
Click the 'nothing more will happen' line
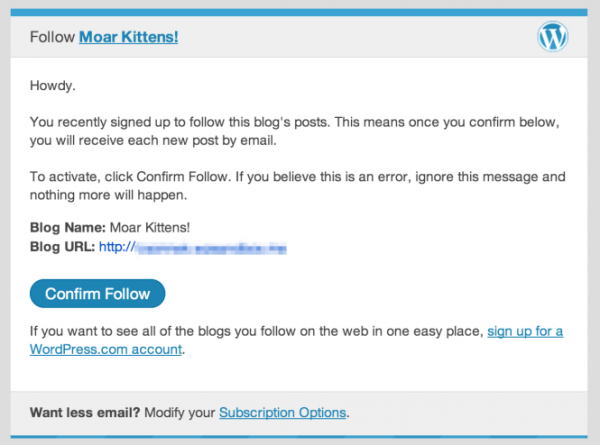tap(109, 195)
